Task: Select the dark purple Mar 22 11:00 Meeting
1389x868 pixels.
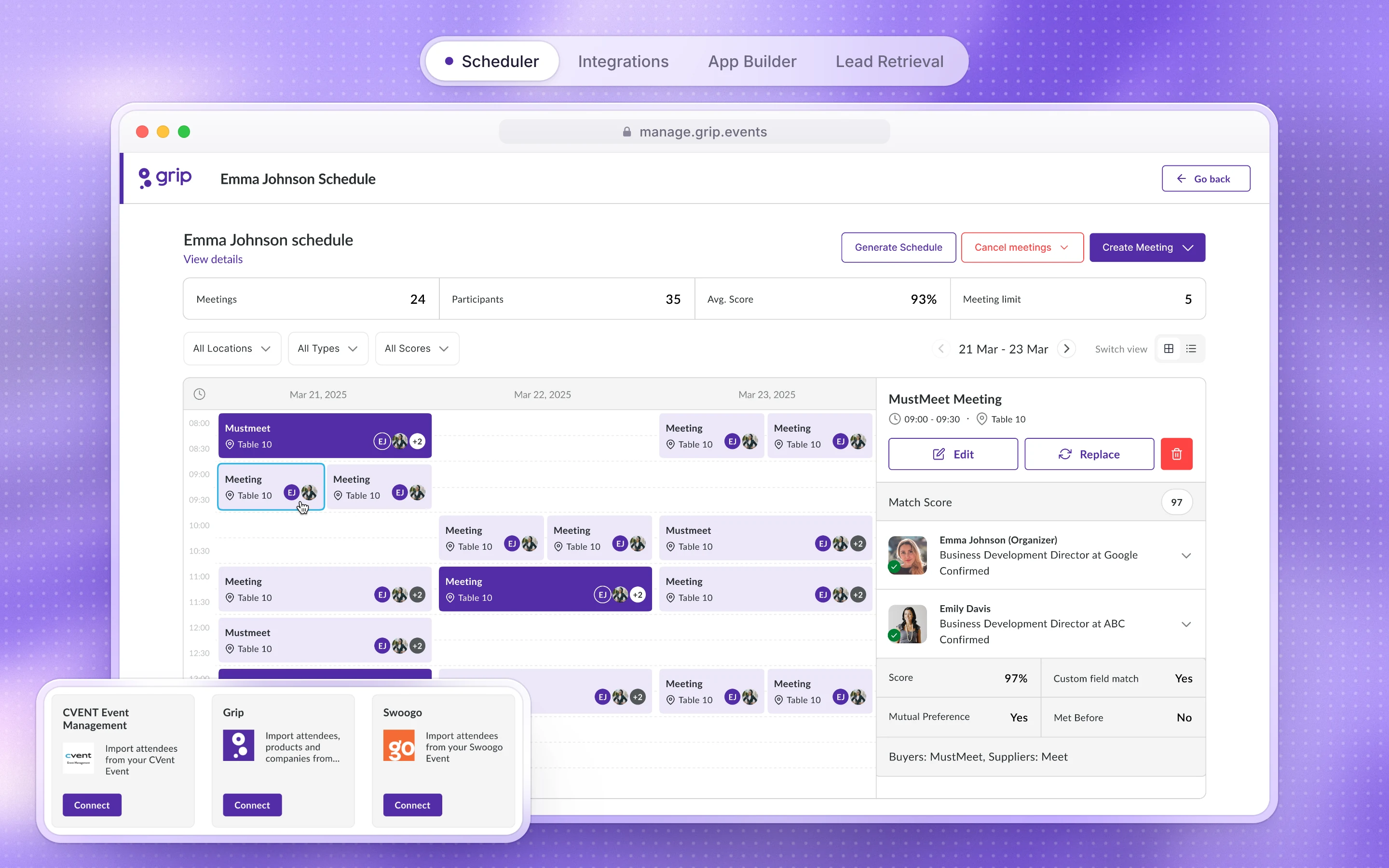Action: tap(545, 589)
